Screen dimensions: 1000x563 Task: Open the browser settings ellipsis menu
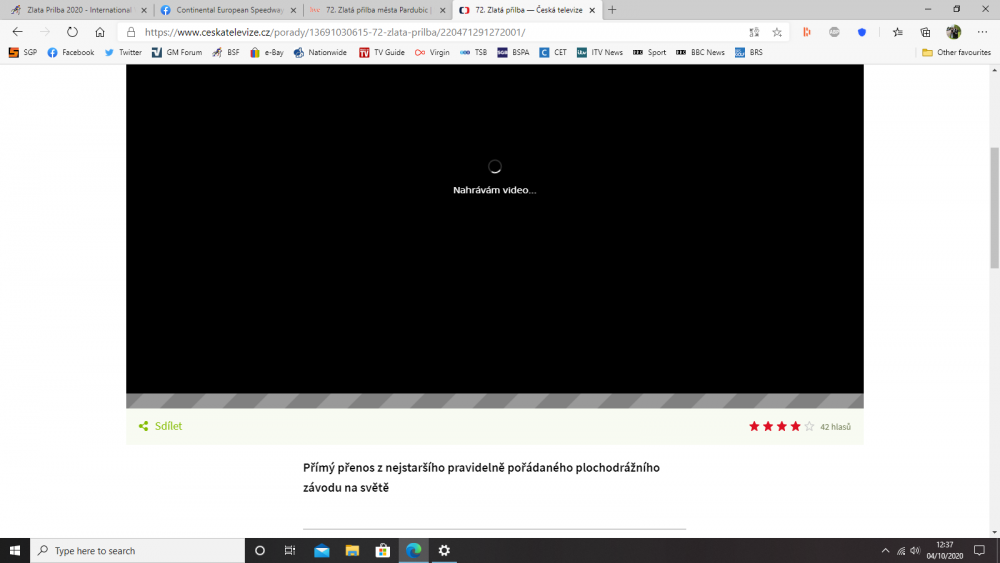point(981,32)
